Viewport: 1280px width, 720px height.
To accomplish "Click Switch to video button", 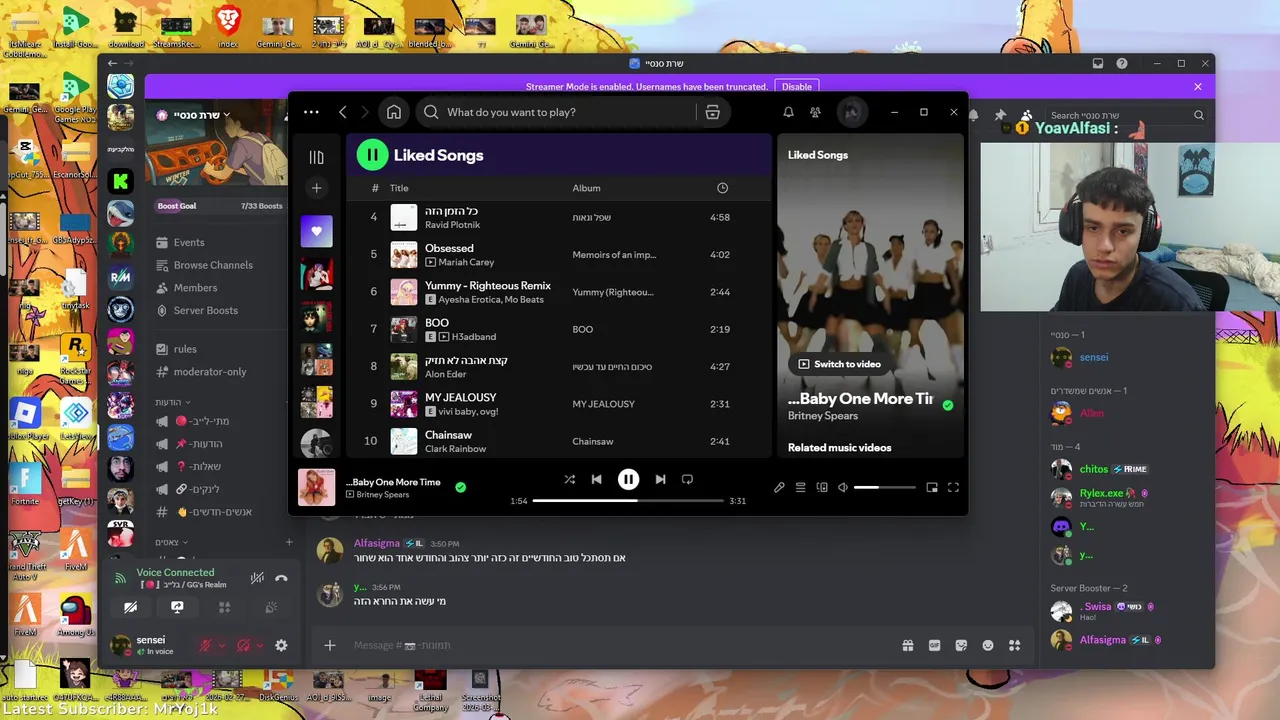I will 839,364.
